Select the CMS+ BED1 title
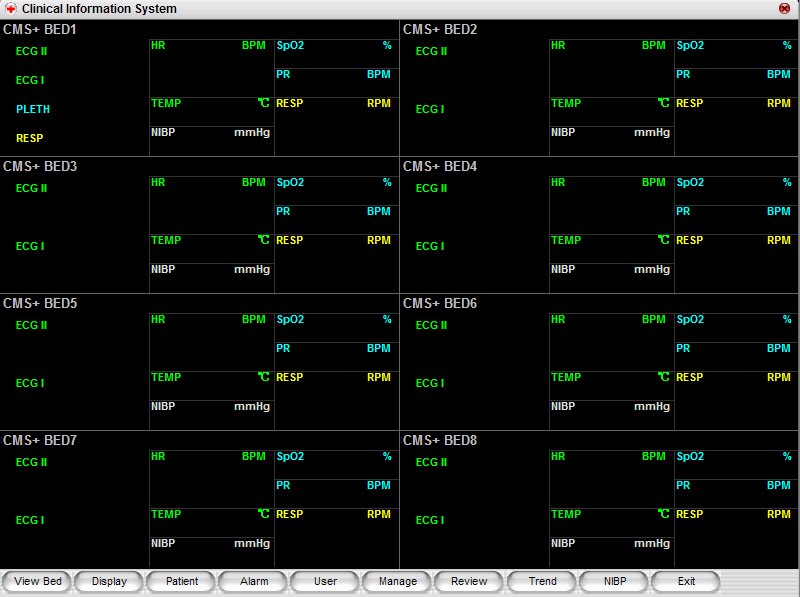The height and width of the screenshot is (597, 800). [40, 30]
